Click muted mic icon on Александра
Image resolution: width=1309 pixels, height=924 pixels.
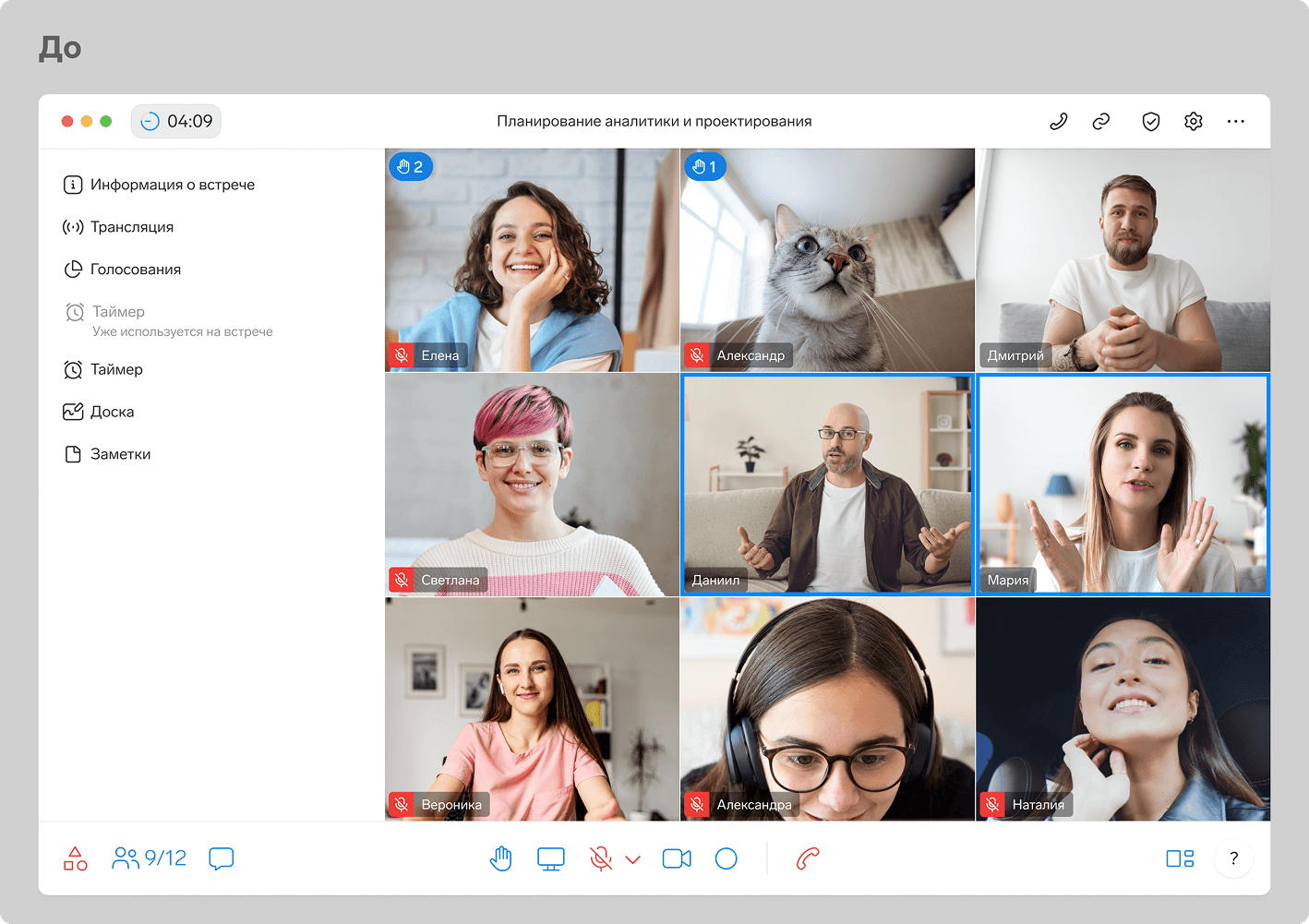pos(697,804)
